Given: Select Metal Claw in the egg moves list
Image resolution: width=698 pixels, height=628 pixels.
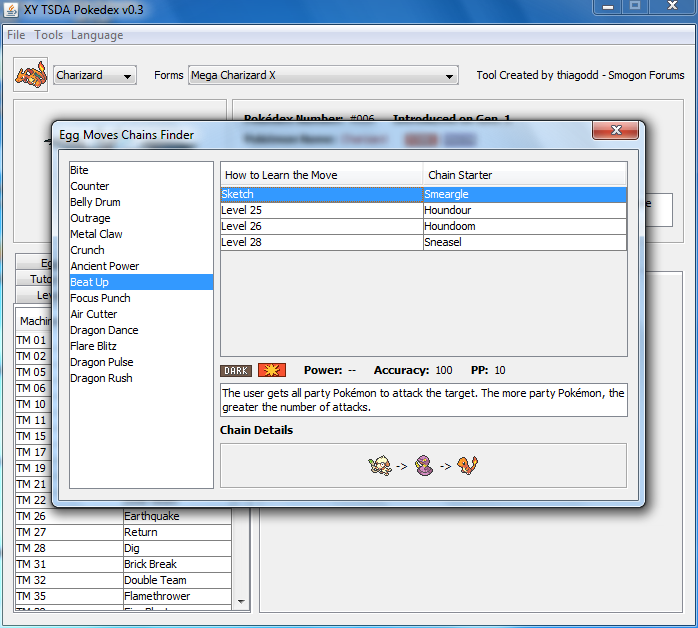Looking at the screenshot, I should click(141, 234).
